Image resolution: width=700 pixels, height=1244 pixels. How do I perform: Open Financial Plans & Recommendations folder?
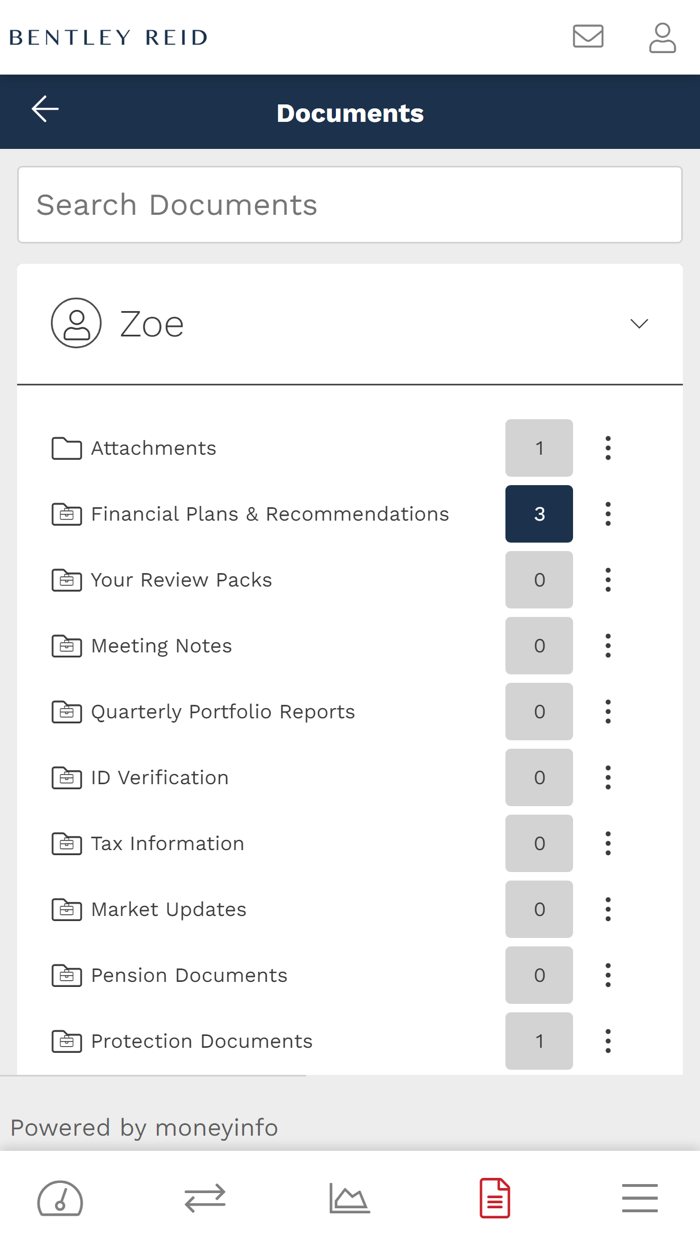click(269, 514)
